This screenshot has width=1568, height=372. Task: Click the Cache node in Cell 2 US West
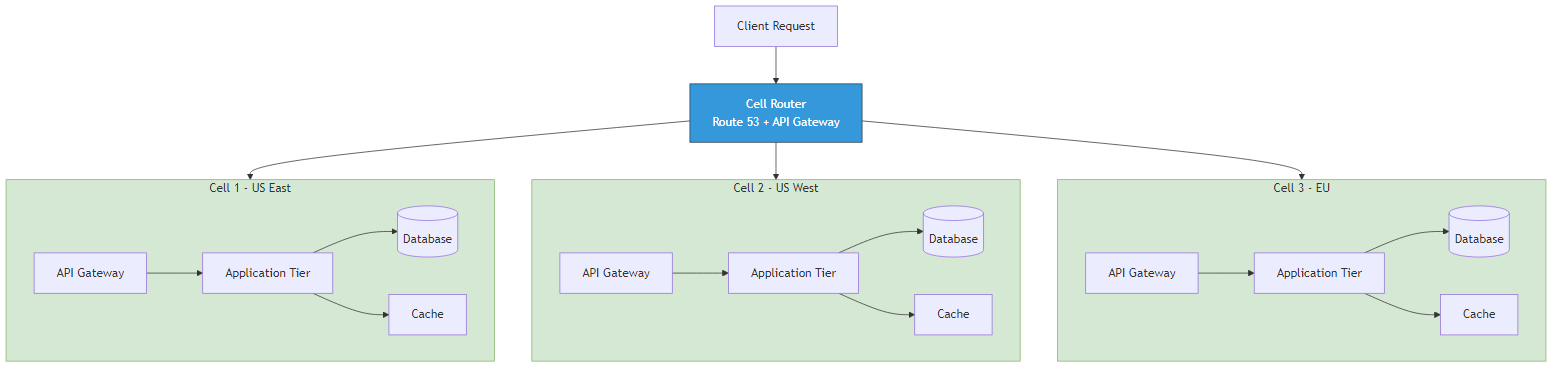click(953, 314)
